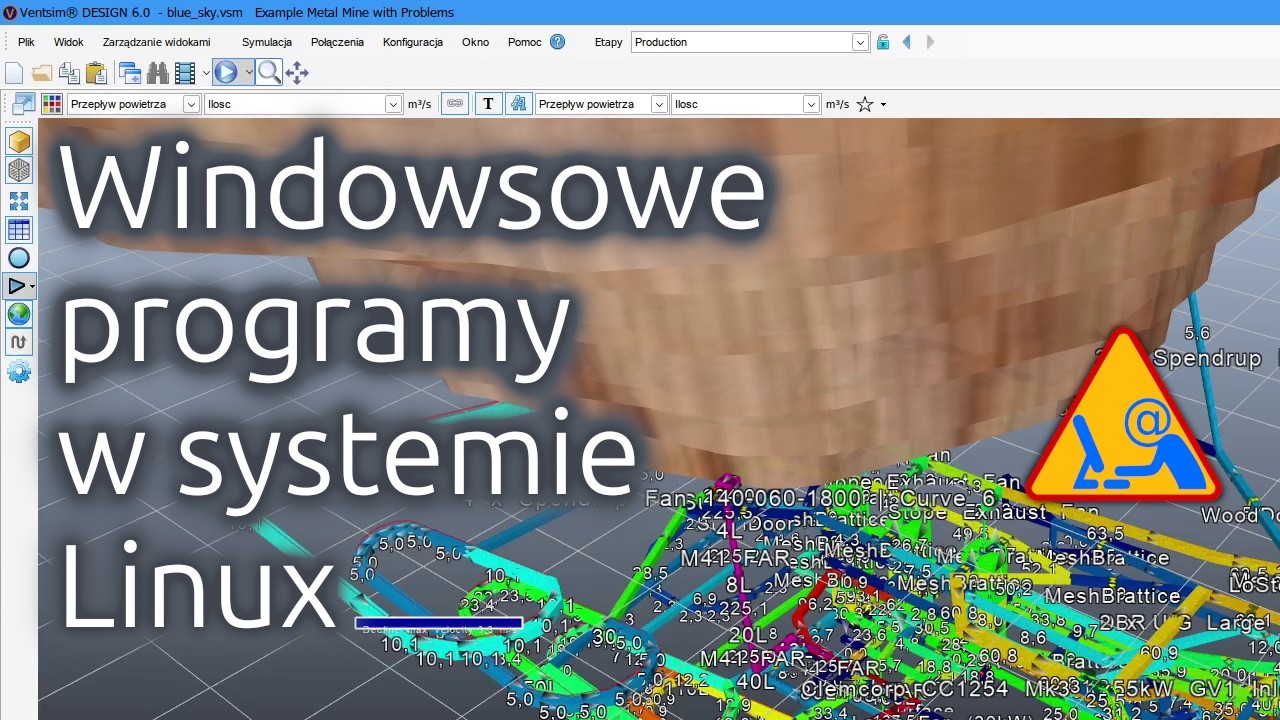Screen dimensions: 1280x720
Task: Open the colour grid palette icon
Action: (51, 104)
